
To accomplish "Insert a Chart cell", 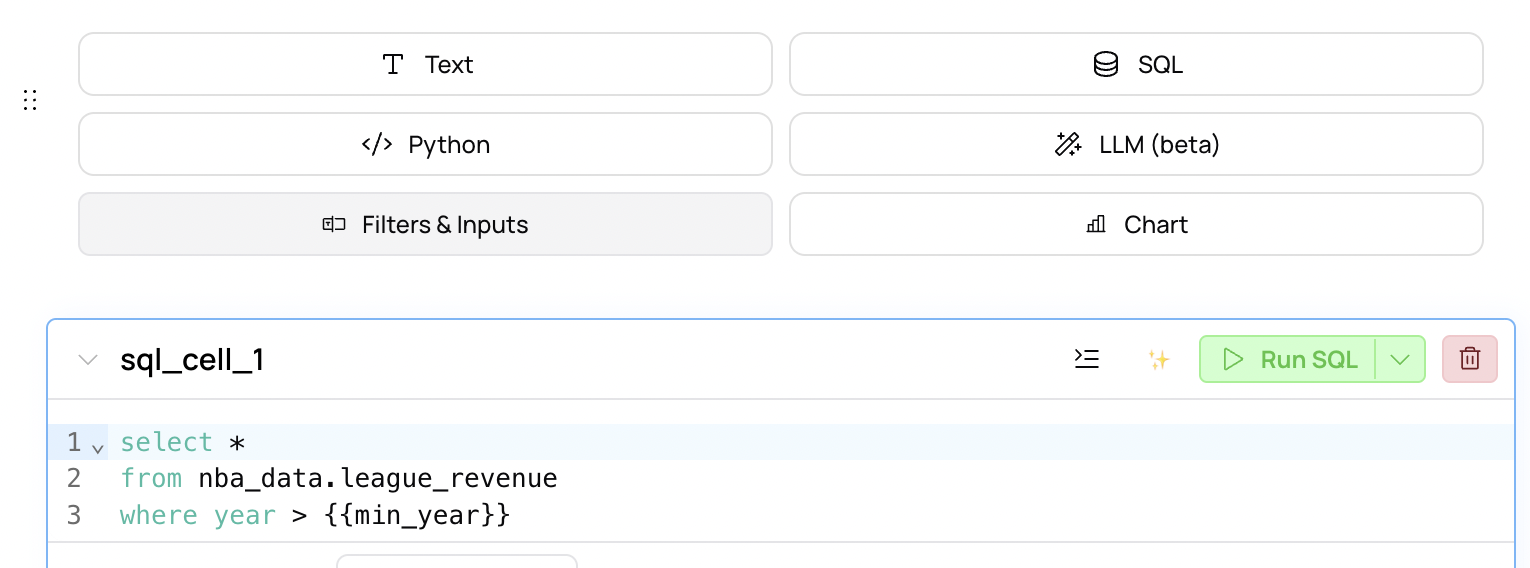I will [x=1136, y=224].
